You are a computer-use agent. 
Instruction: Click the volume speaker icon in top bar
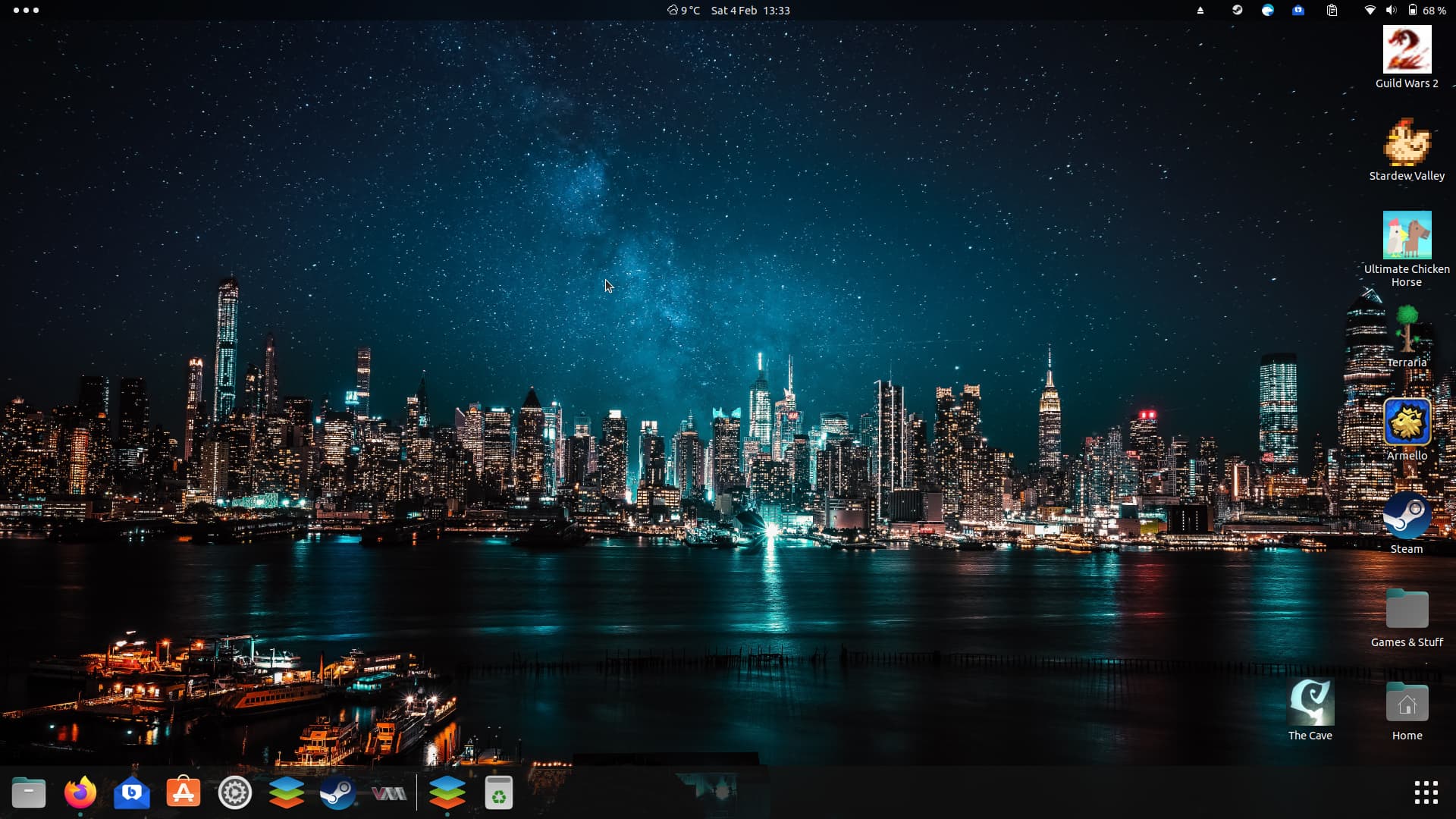coord(1391,11)
